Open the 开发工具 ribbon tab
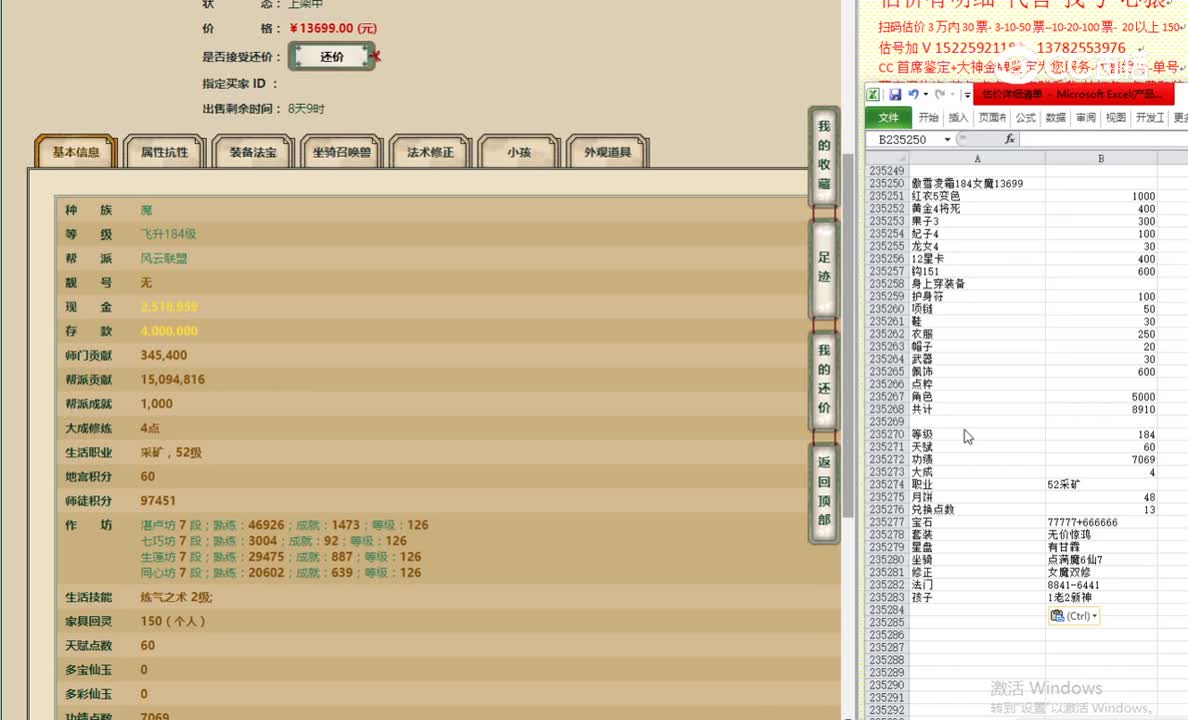Screen dimensions: 1188x720 [x=1149, y=117]
